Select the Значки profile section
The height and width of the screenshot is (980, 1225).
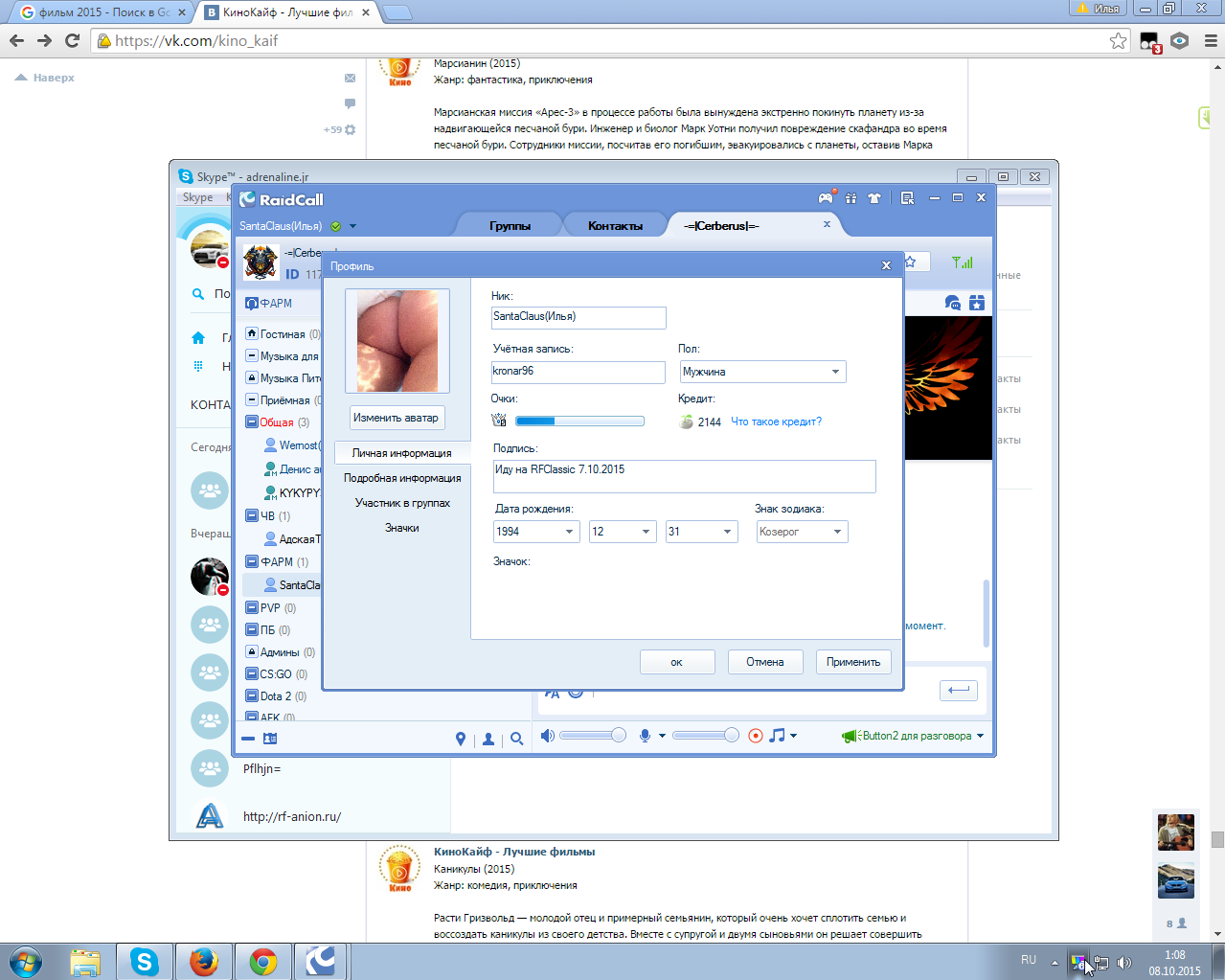(402, 528)
